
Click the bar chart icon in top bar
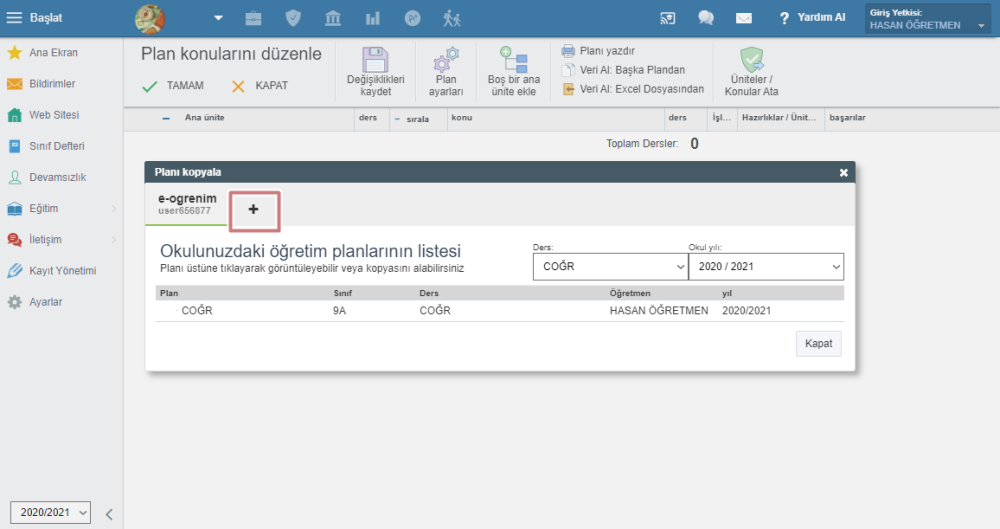pyautogui.click(x=373, y=18)
